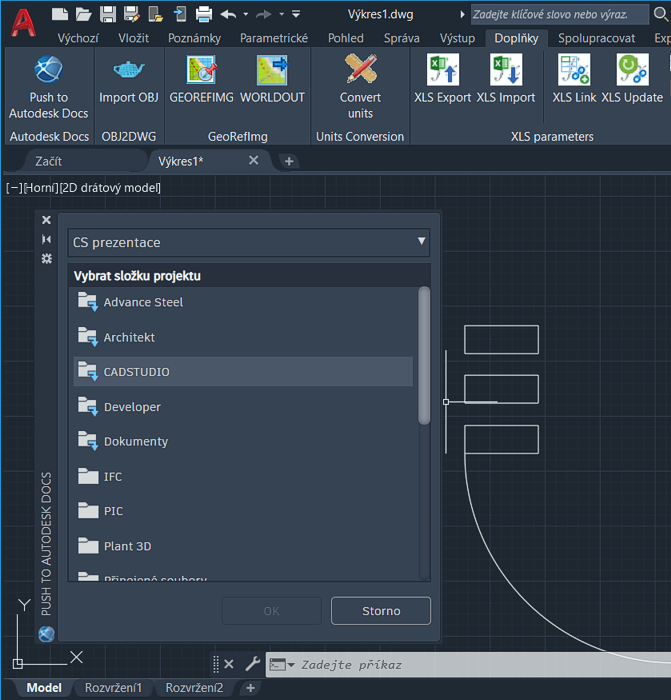This screenshot has width=671, height=700.
Task: Open palette properties gear icon
Action: tap(46, 258)
